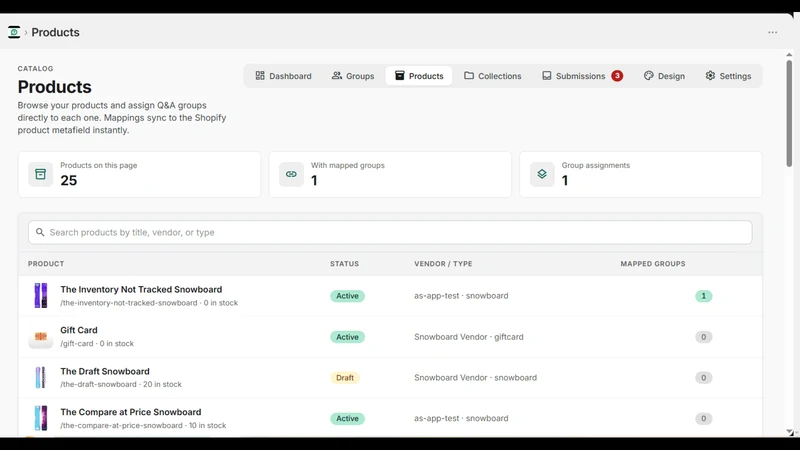Click Gift Card mapped groups count 0

704,337
